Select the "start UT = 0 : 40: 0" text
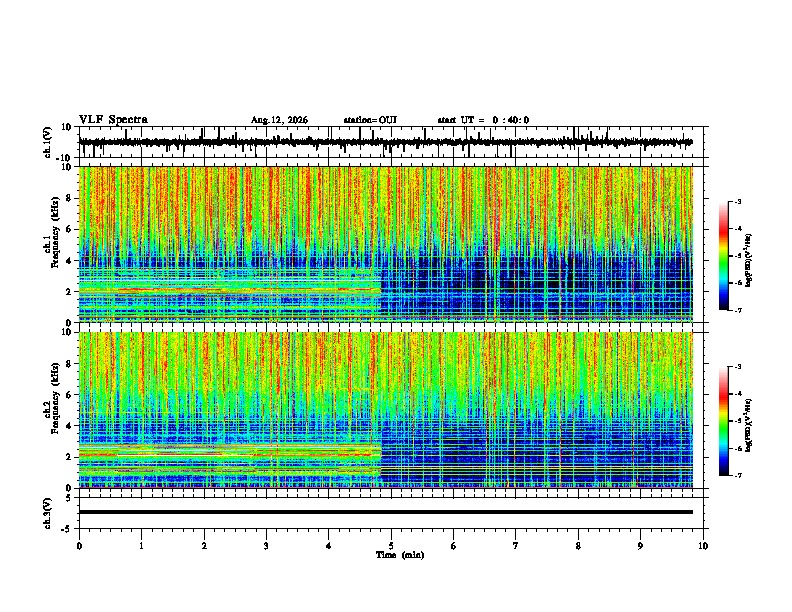The width and height of the screenshot is (792, 612). point(483,120)
